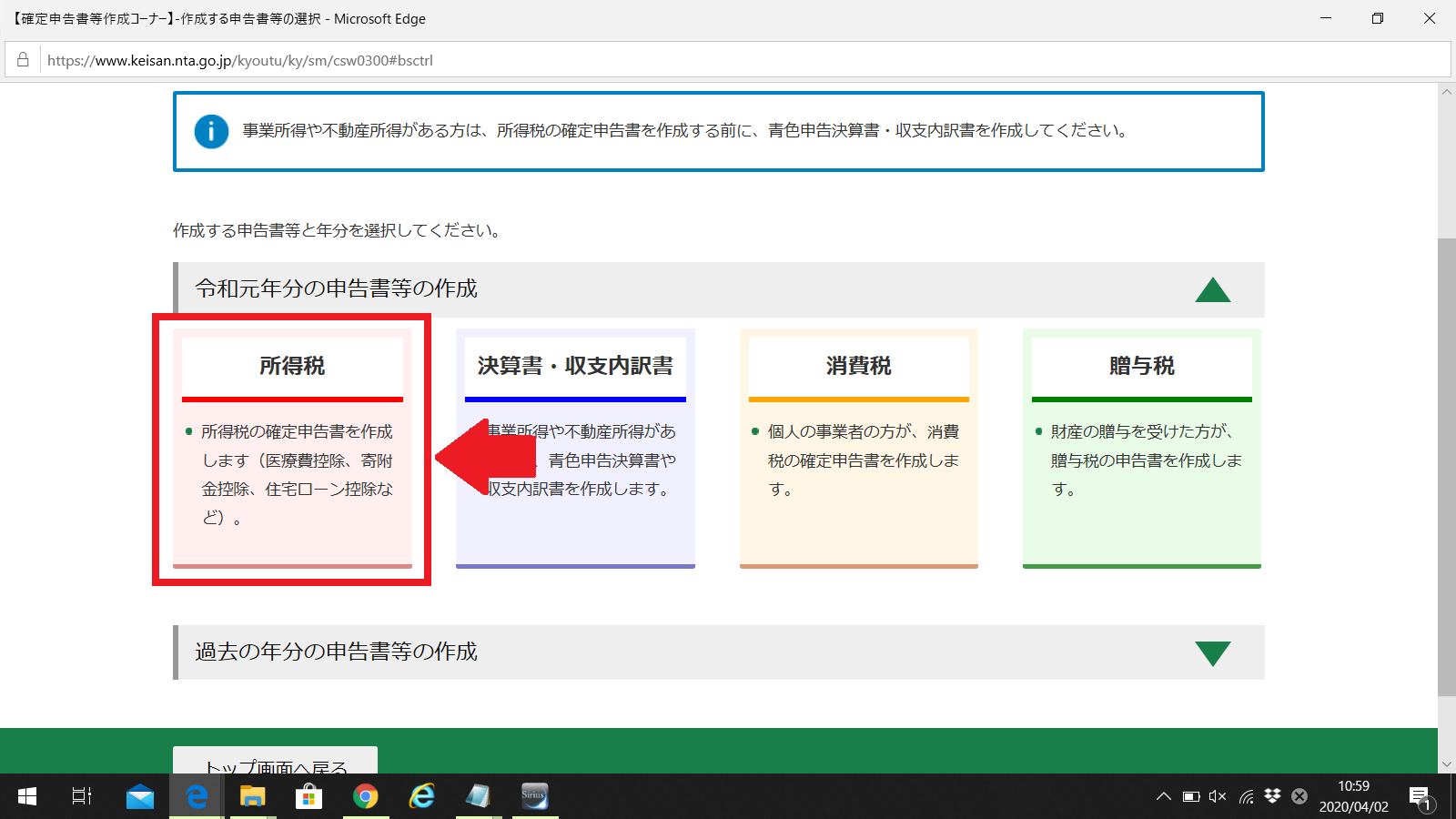1456x819 pixels.
Task: Check battery status in the system tray
Action: tap(1190, 796)
